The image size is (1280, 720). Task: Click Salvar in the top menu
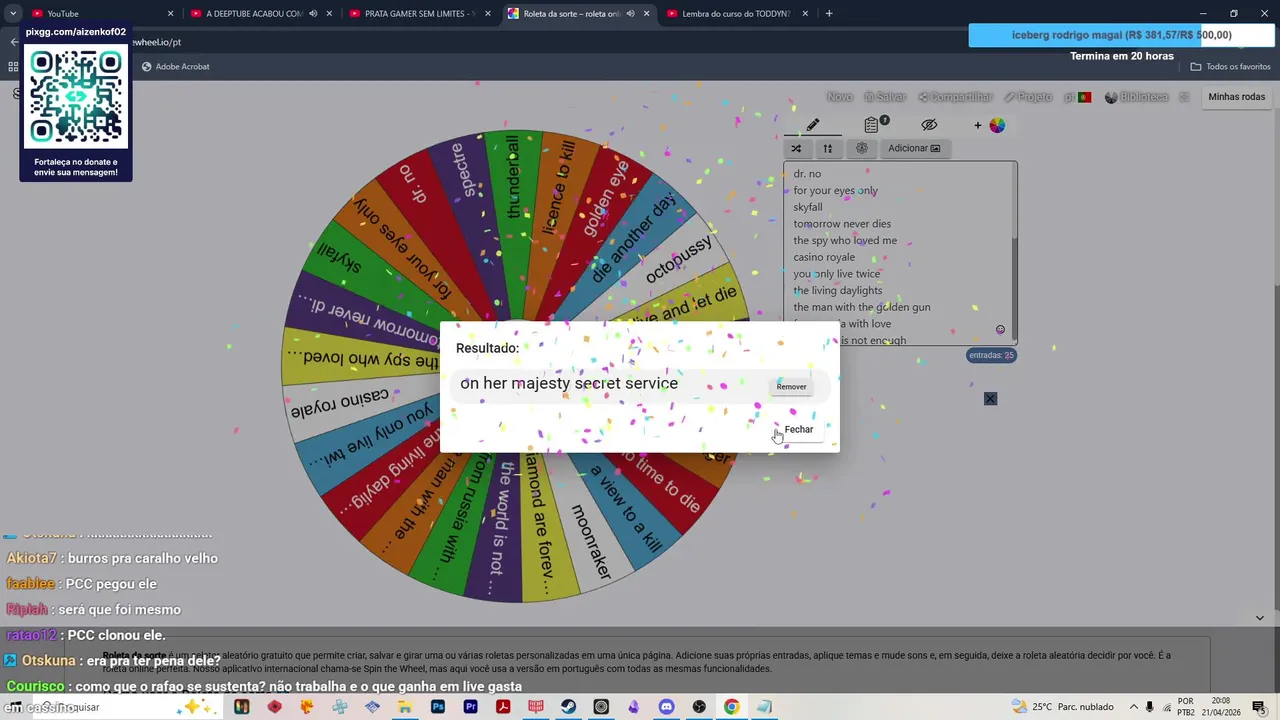885,97
